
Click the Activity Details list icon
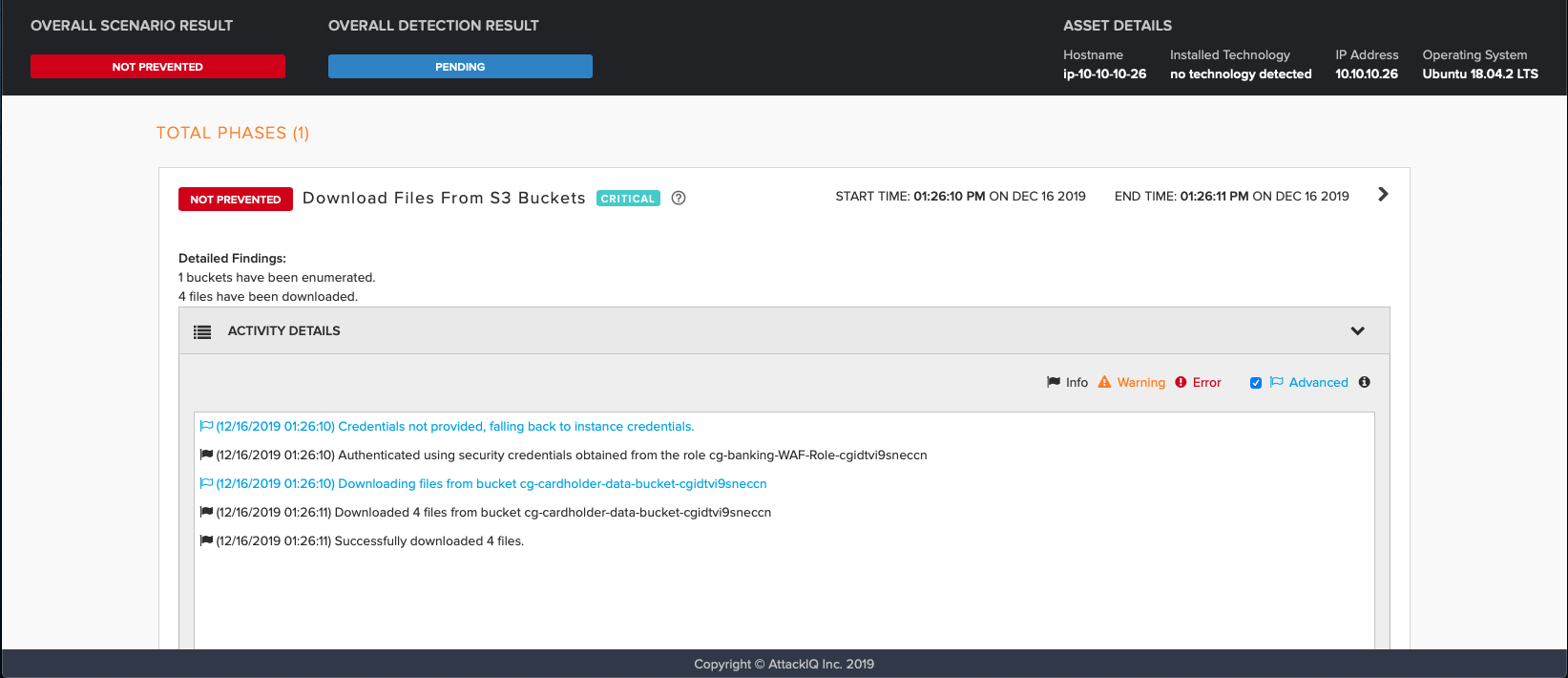(202, 331)
